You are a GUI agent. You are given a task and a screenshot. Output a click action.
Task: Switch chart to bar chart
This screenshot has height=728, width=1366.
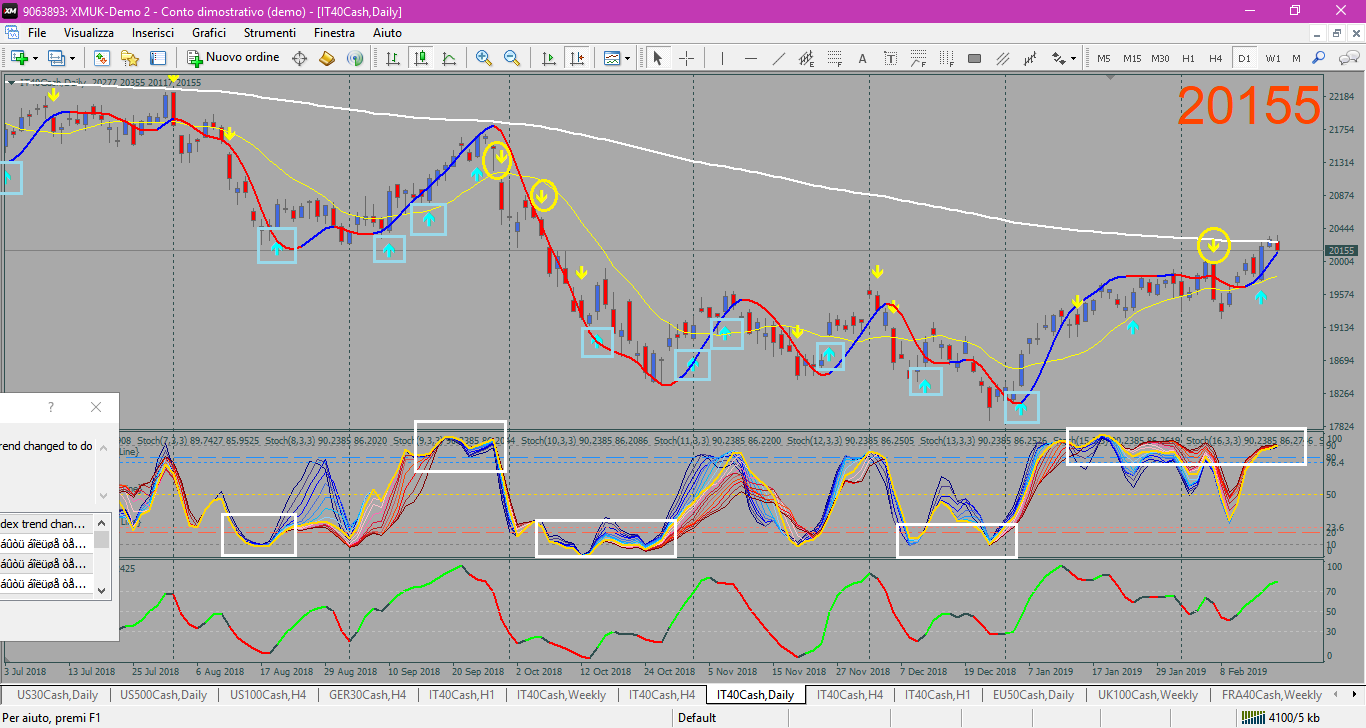393,58
